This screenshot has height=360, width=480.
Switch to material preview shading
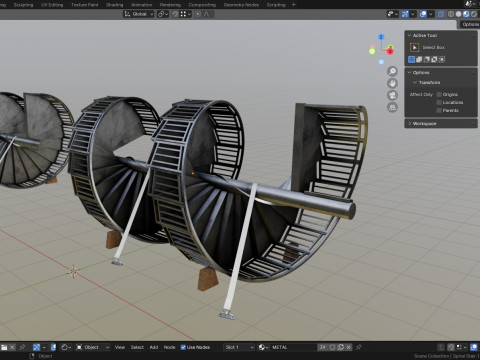(466, 14)
